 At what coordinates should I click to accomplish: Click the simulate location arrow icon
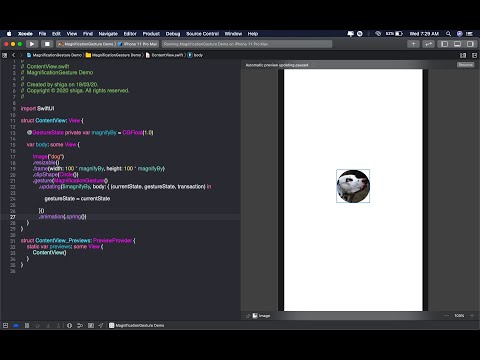point(101,325)
